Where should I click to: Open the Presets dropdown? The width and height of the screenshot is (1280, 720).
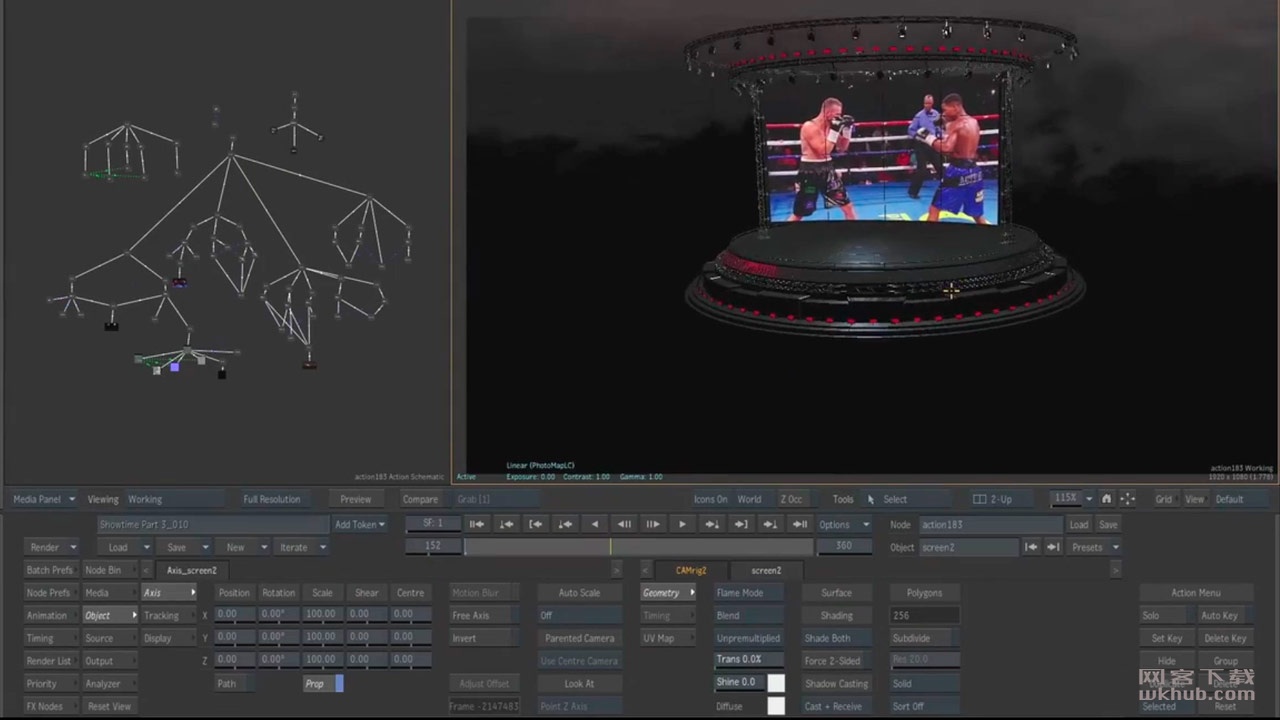click(x=1094, y=547)
